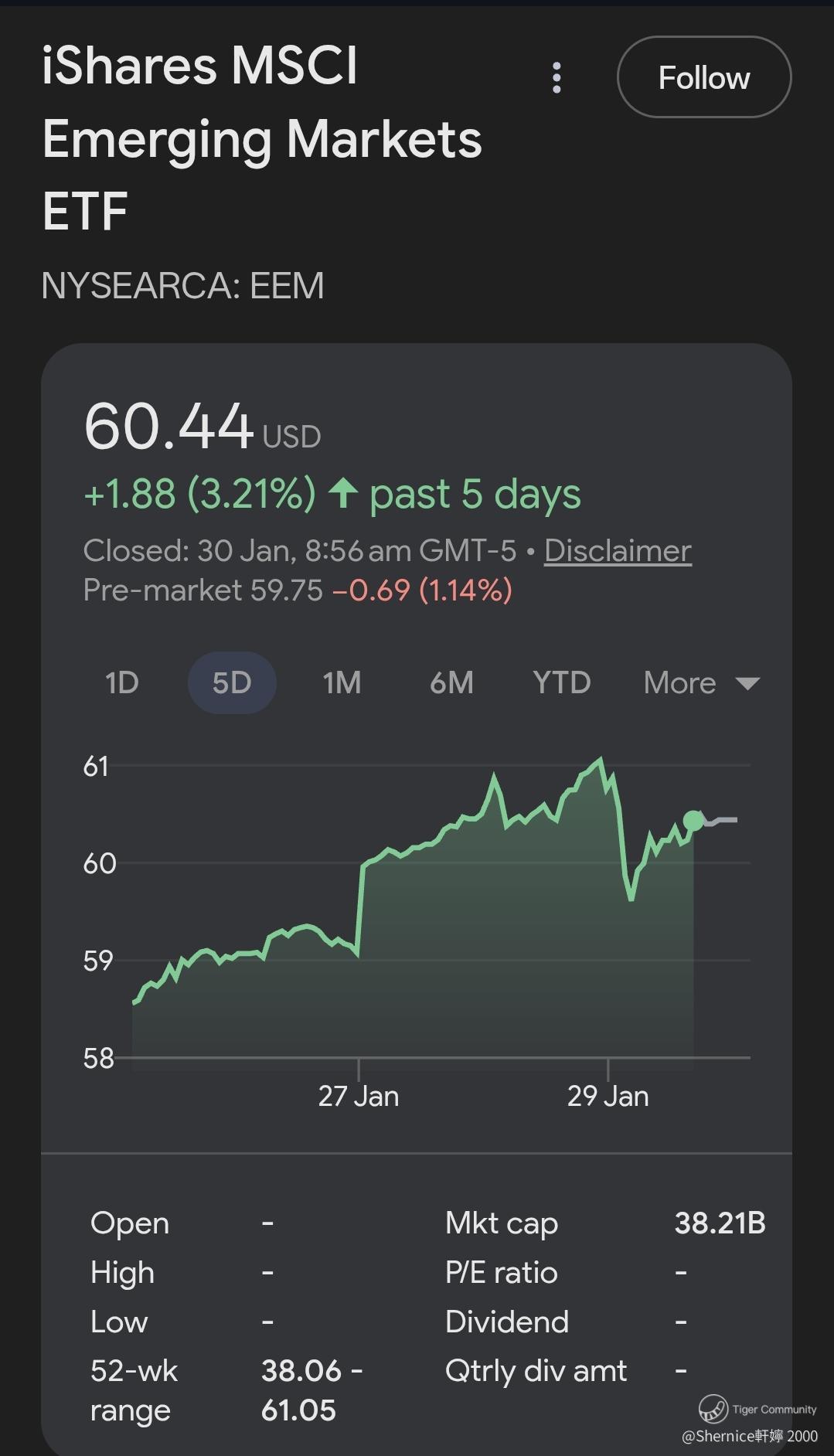Viewport: 834px width, 1456px height.
Task: Click the iShares MSCI Emerging Markets title
Action: pos(261,138)
